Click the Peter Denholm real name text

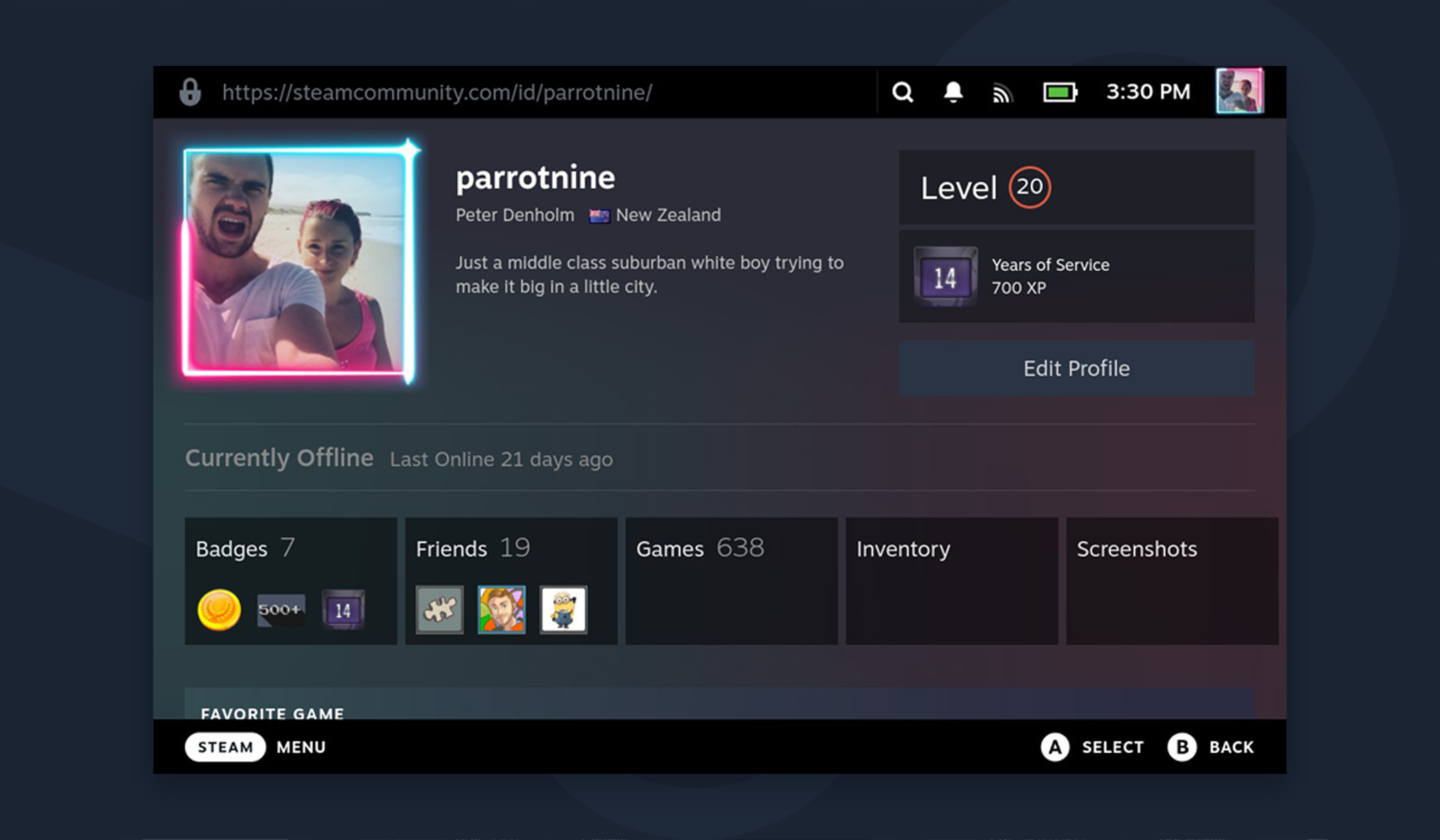(x=515, y=215)
